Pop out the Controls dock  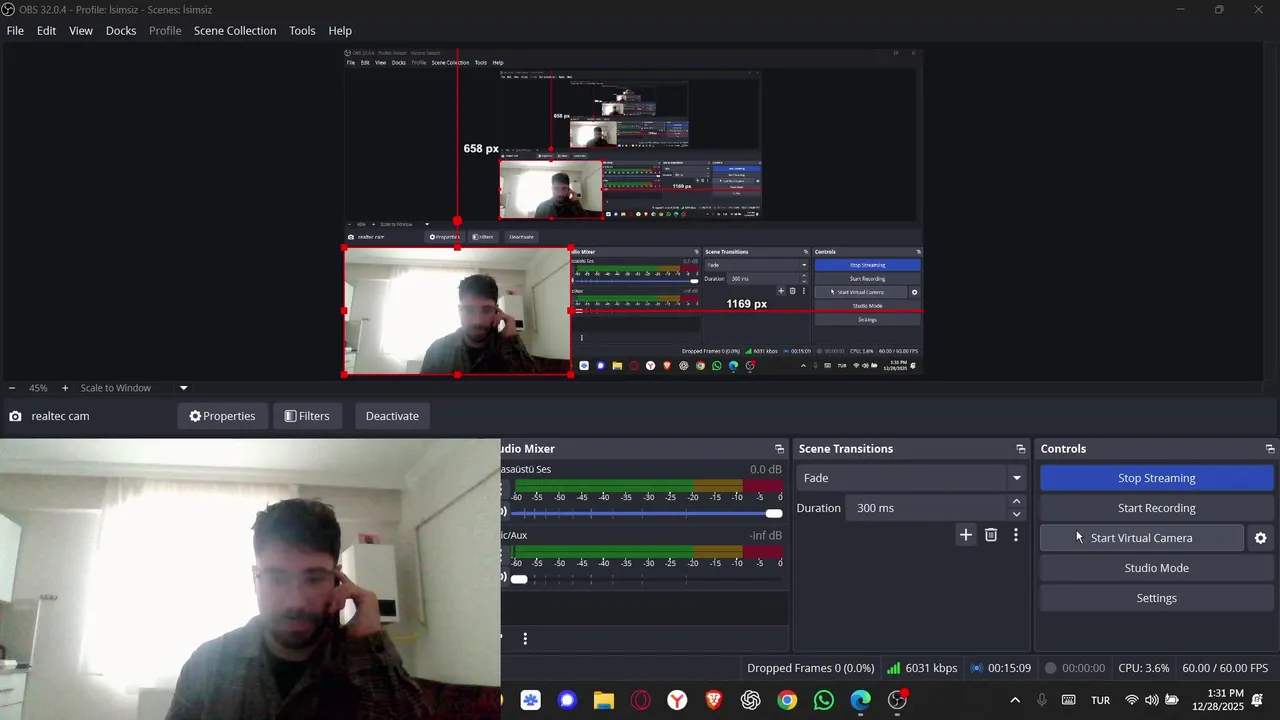click(x=1270, y=449)
